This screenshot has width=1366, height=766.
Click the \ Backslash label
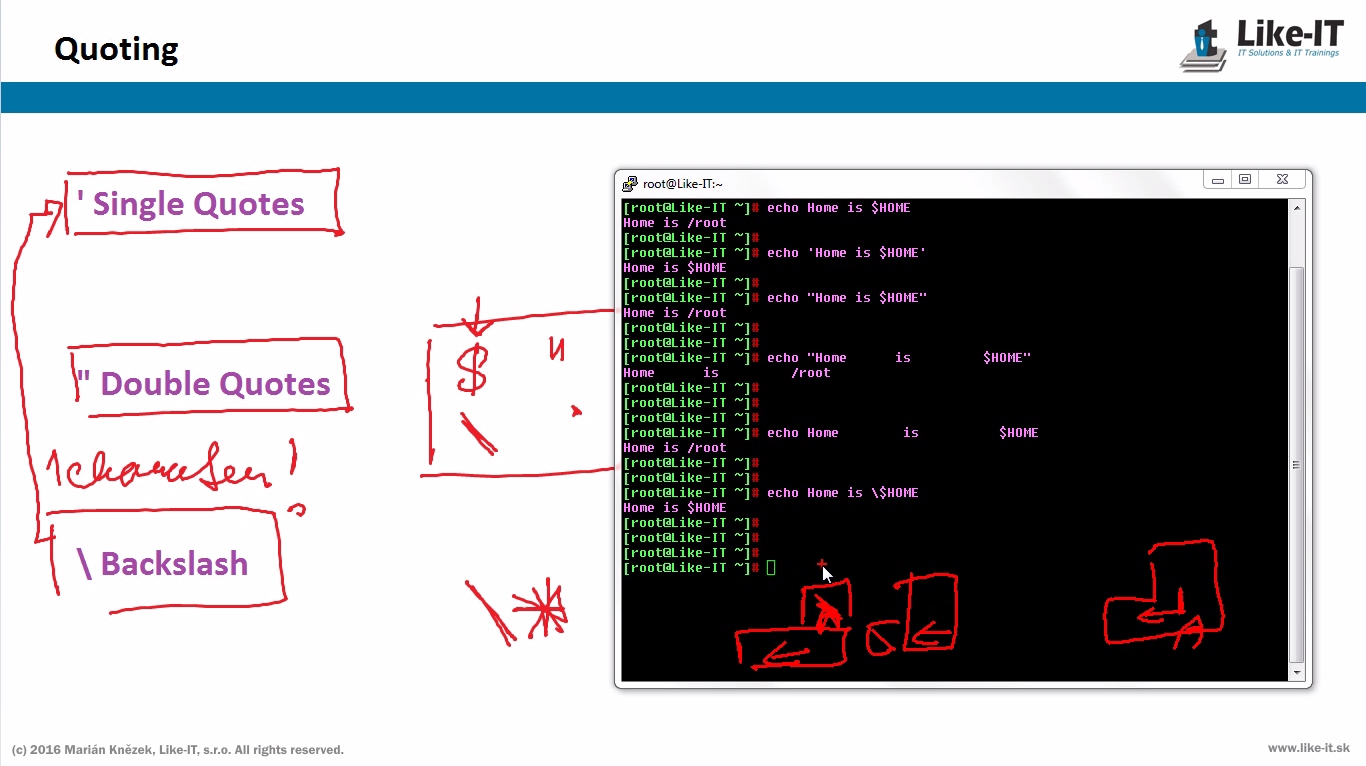tap(163, 564)
